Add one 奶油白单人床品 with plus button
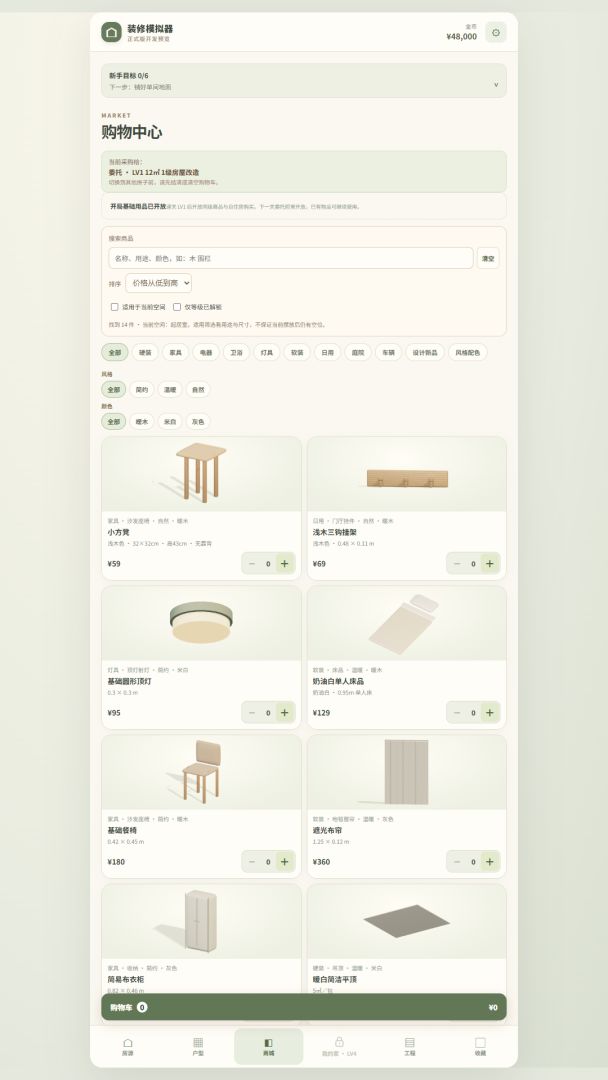 (x=490, y=712)
